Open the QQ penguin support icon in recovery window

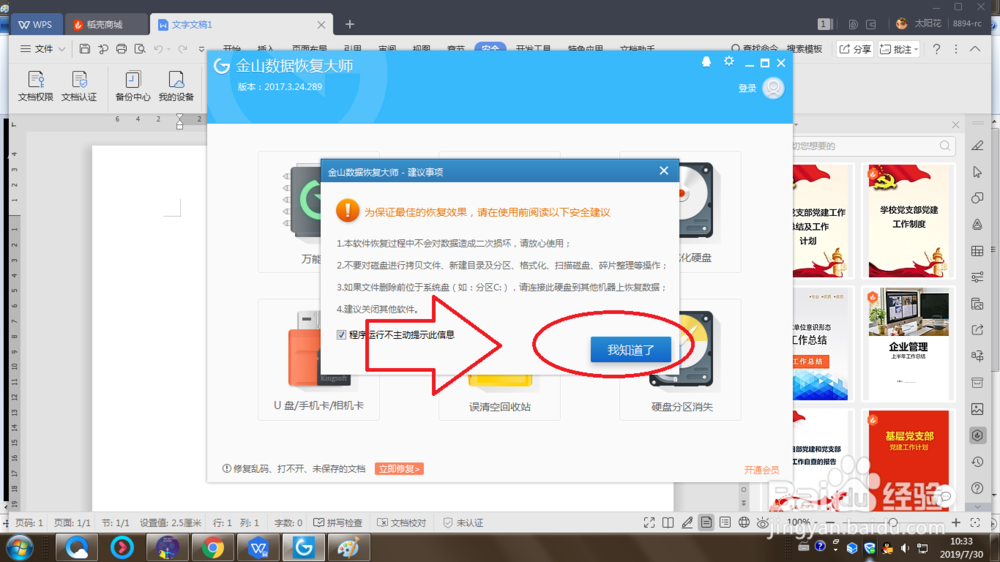click(x=706, y=62)
